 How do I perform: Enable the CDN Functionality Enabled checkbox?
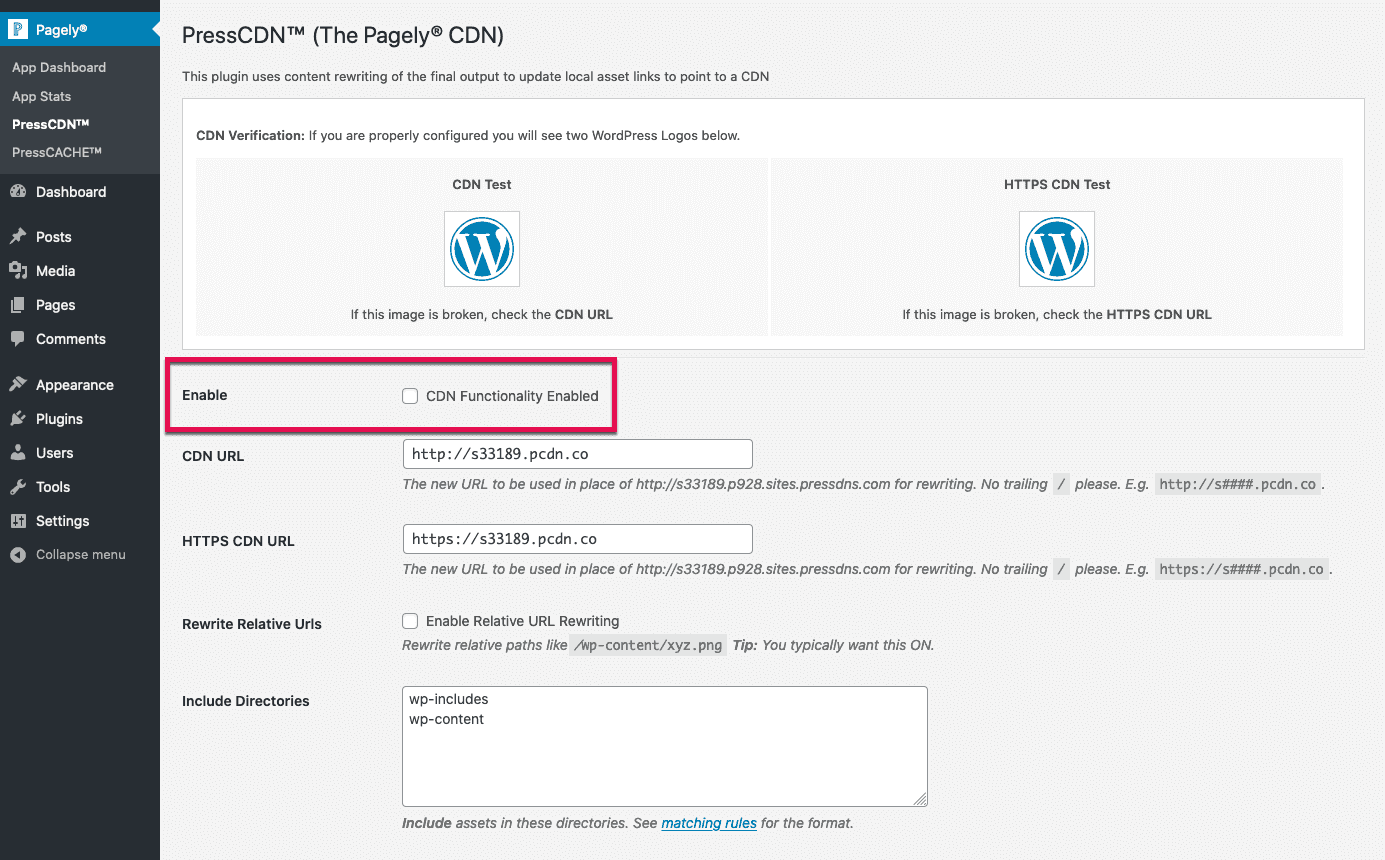coord(410,396)
